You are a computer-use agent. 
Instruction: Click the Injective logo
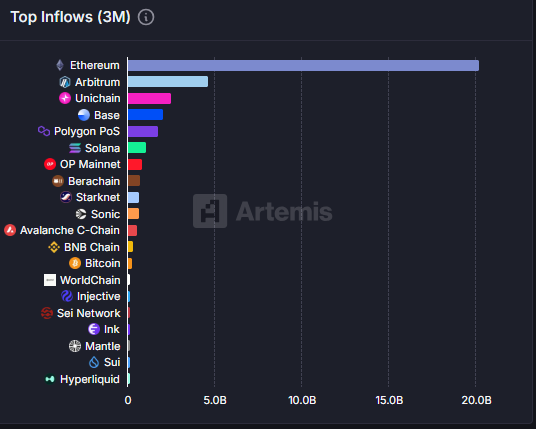pos(67,296)
